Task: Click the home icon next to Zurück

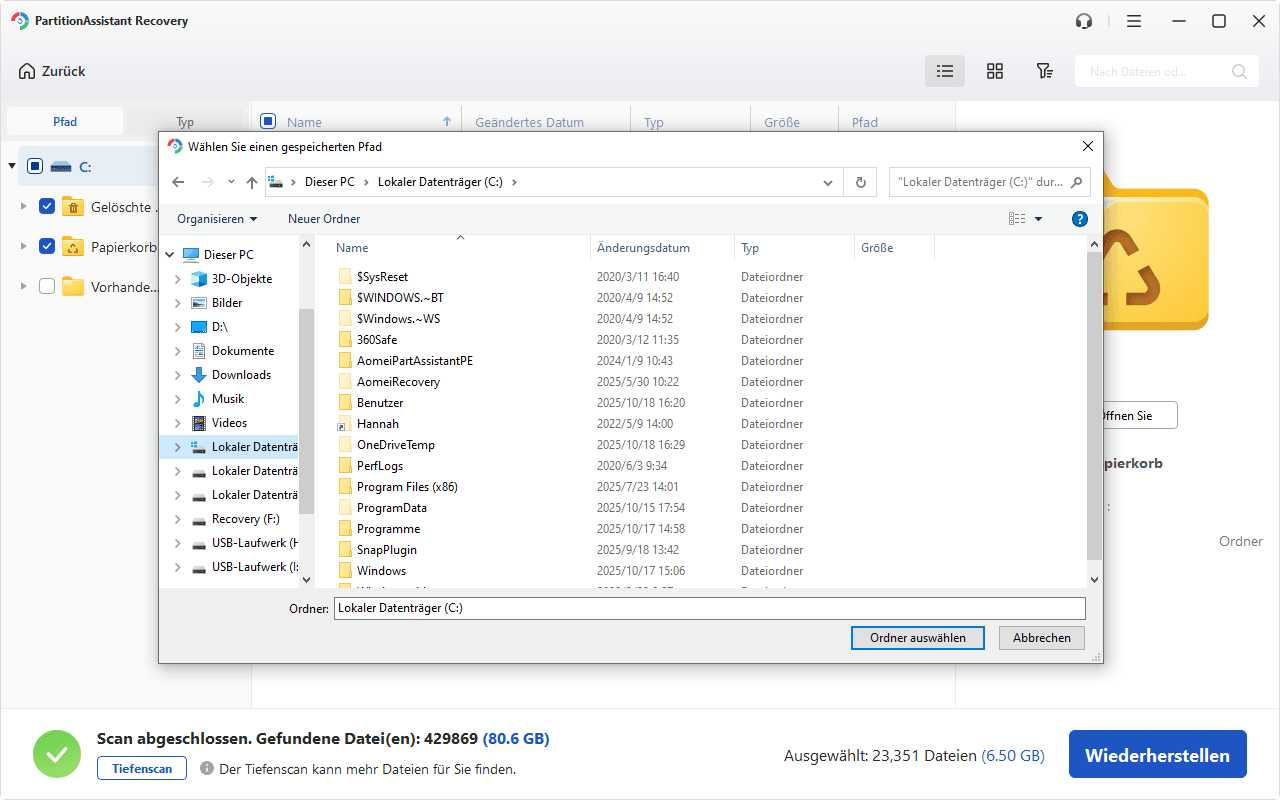Action: click(27, 71)
